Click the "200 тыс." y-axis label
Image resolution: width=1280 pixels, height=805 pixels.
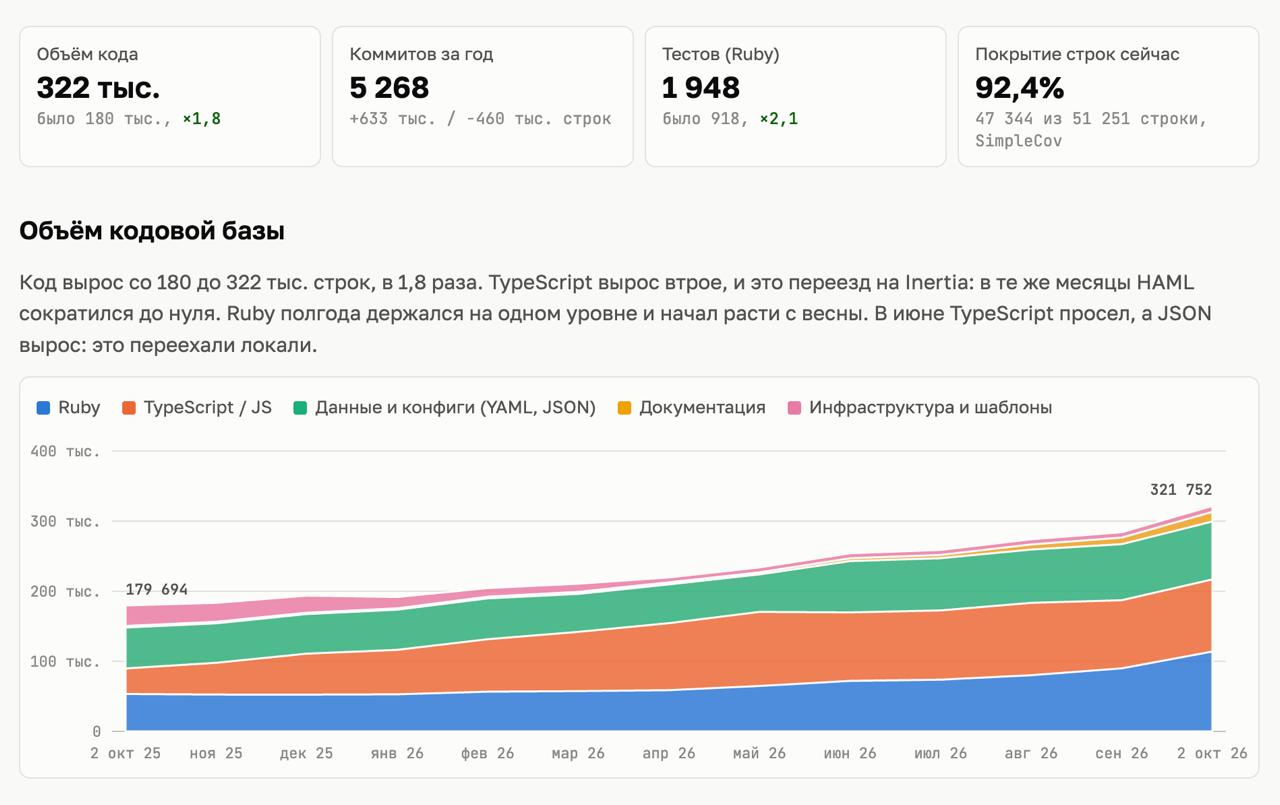pos(65,592)
